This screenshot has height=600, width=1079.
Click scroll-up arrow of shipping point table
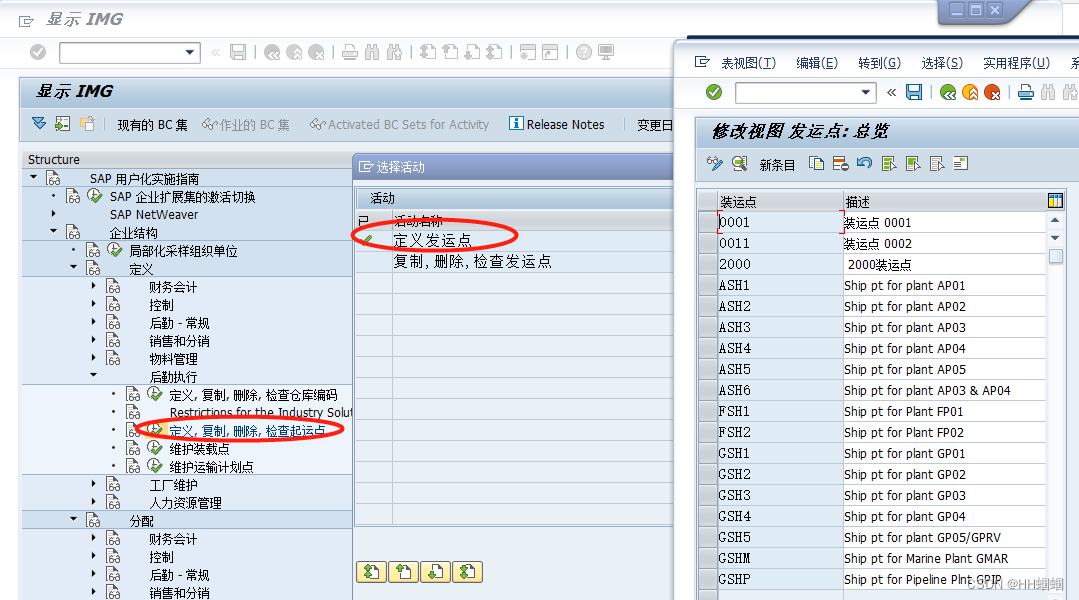coord(1055,220)
